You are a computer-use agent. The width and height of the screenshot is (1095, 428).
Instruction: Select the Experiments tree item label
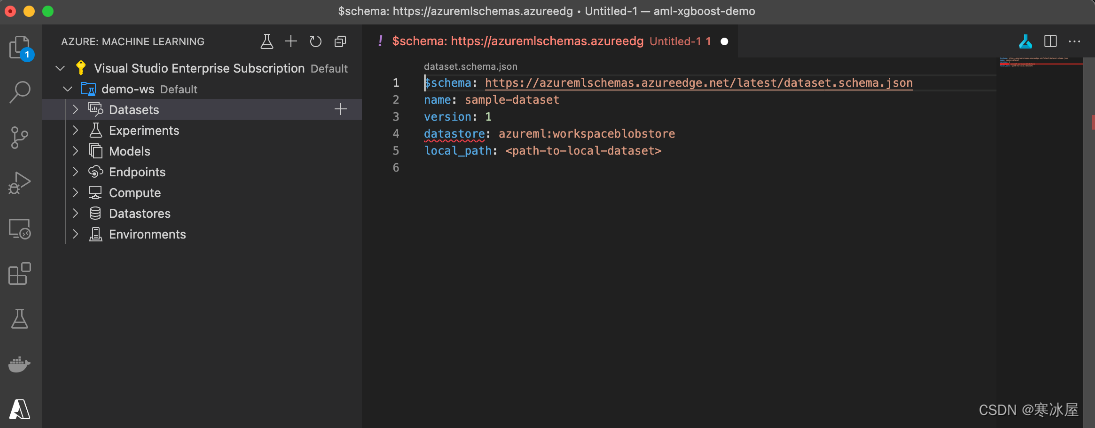coord(144,131)
